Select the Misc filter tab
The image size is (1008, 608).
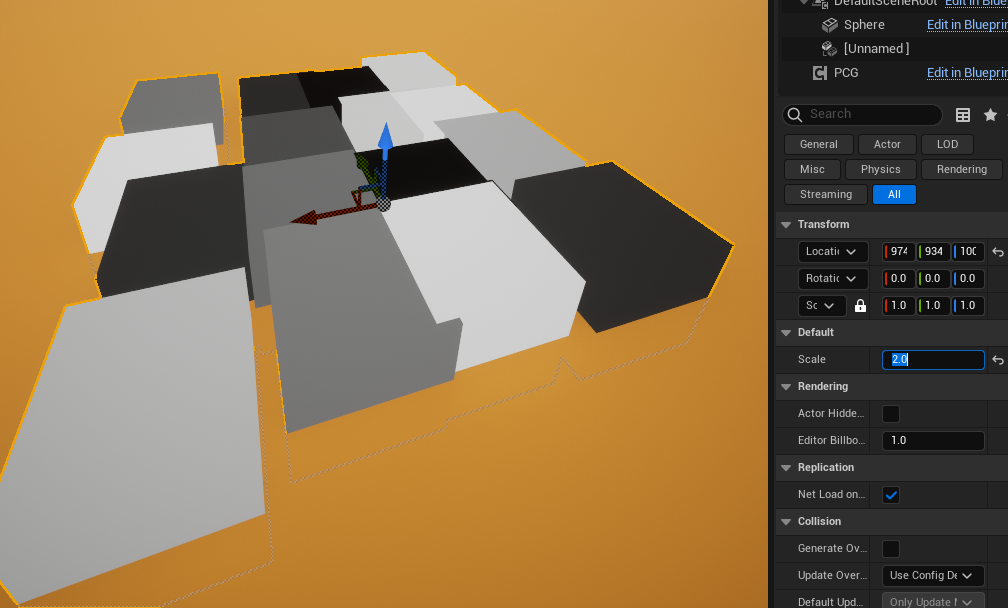(x=812, y=170)
